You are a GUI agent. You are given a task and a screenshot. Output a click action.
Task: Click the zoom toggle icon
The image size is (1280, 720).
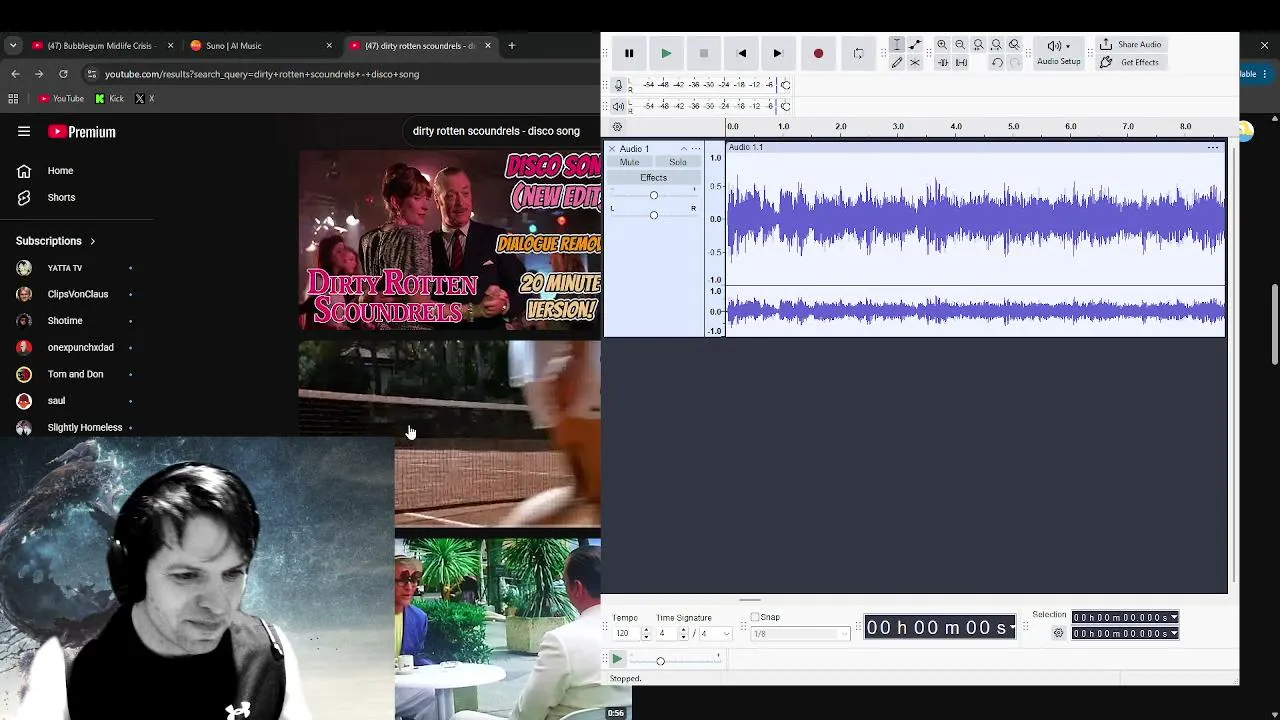pos(1014,45)
